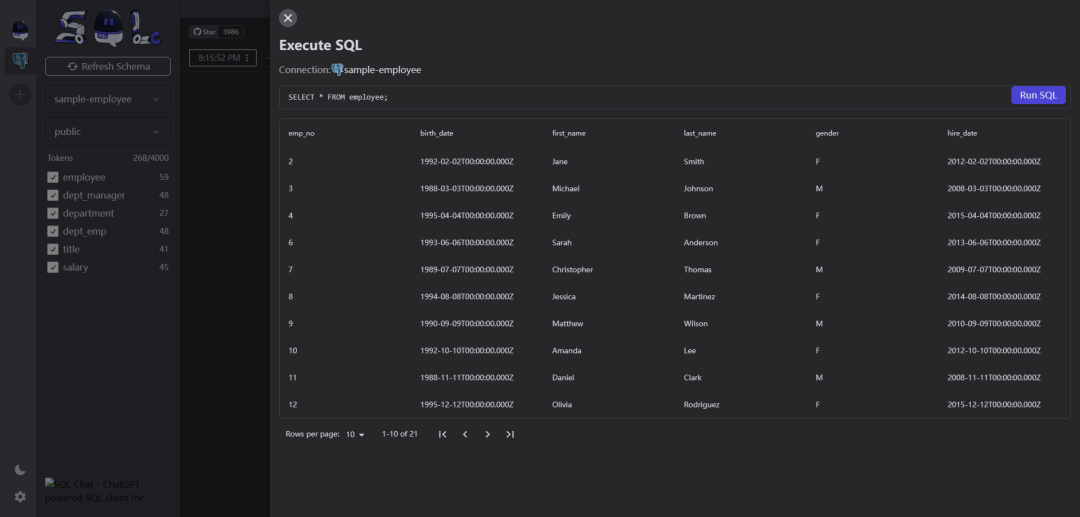Screen dimensions: 1080x517
Task: Go to the first page of results
Action: point(442,434)
